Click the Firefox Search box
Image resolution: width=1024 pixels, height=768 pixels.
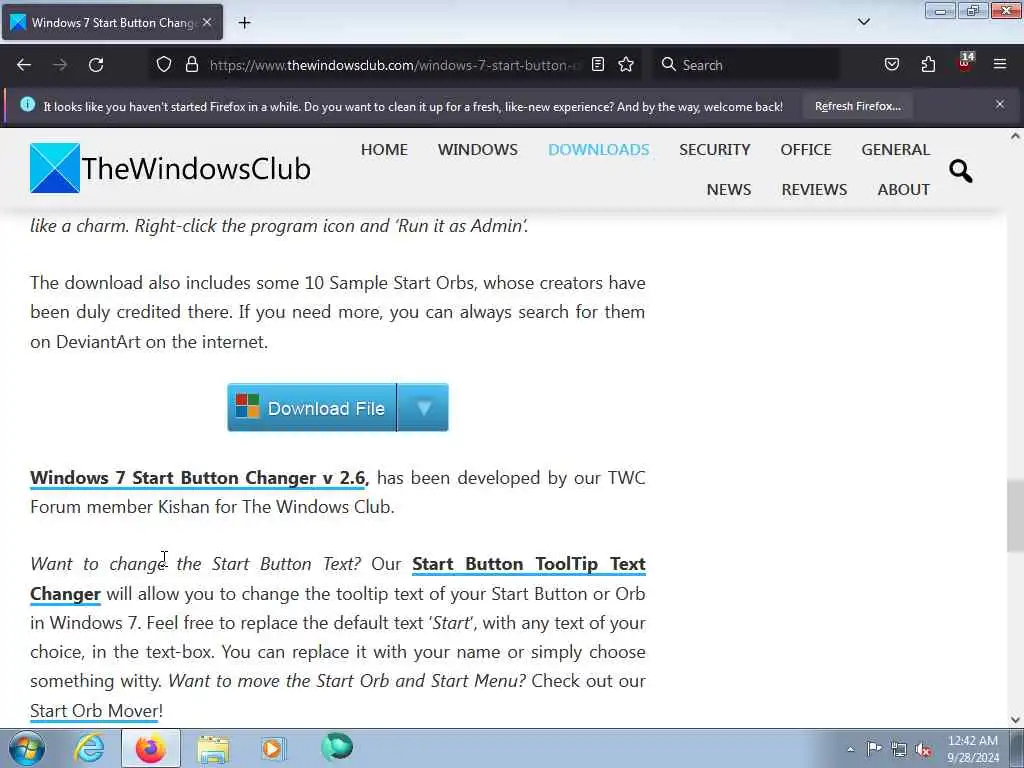click(746, 65)
